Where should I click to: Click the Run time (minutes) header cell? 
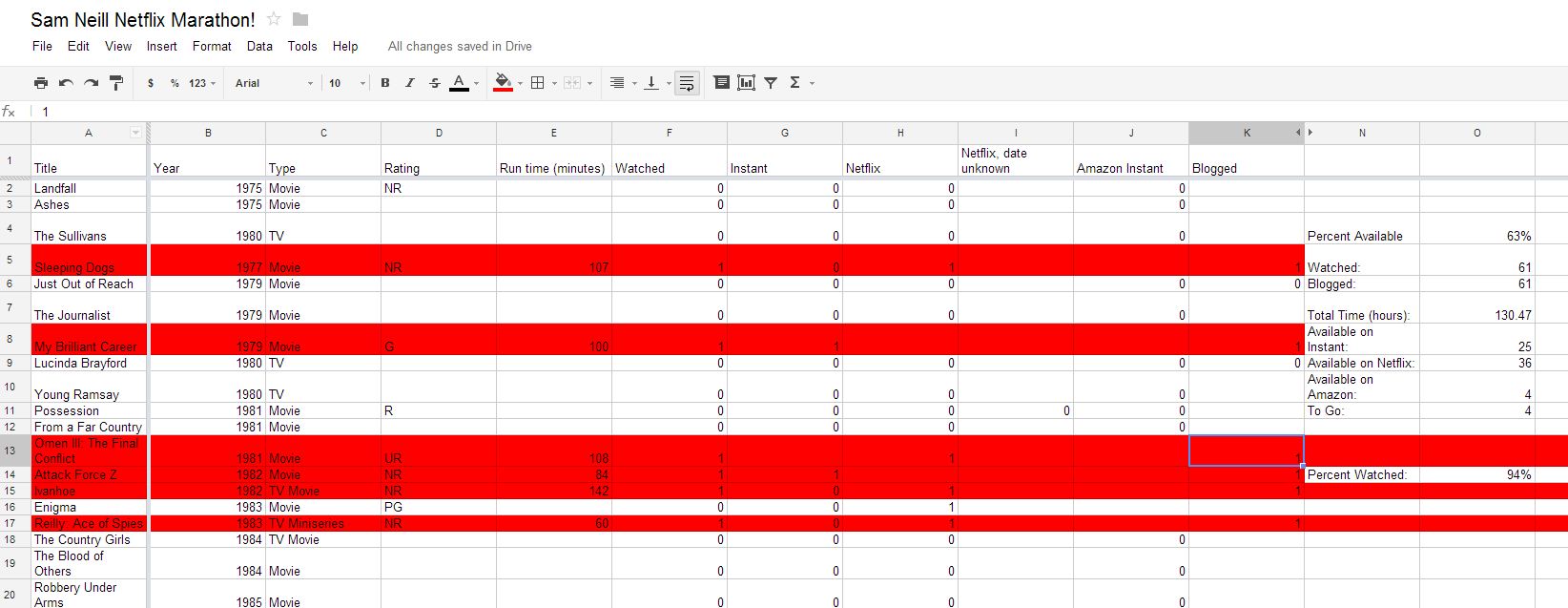553,160
